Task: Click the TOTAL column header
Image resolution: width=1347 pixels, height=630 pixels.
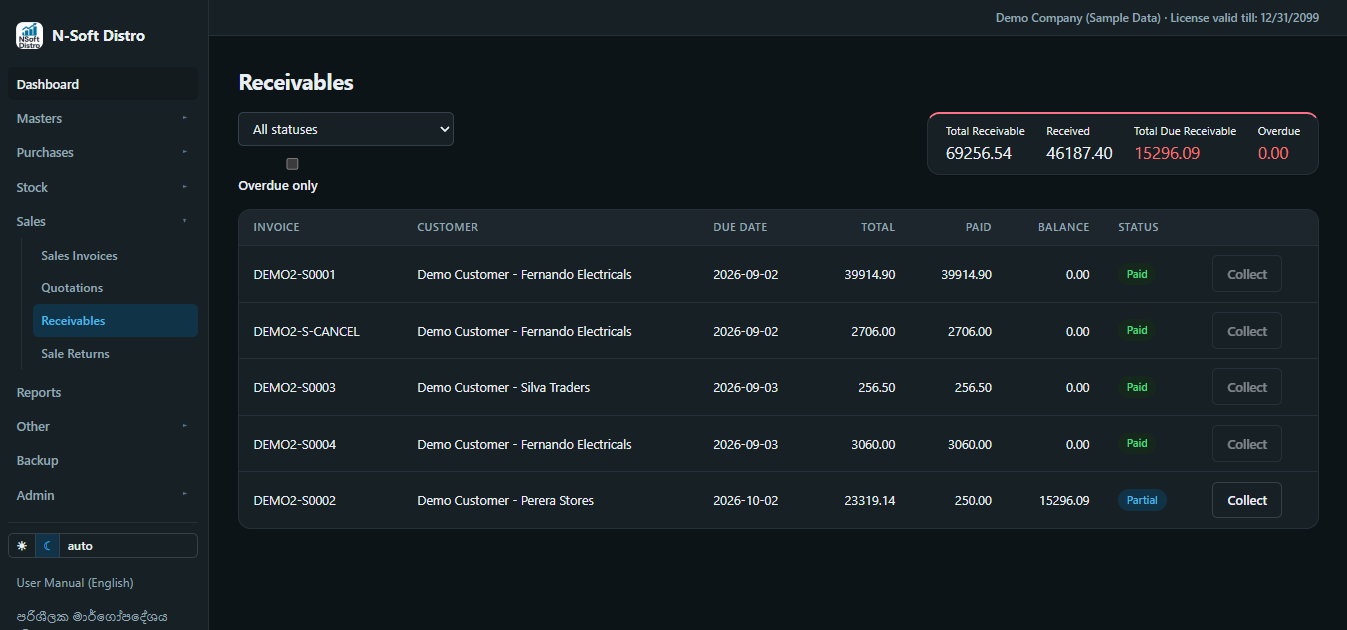Action: [x=878, y=227]
